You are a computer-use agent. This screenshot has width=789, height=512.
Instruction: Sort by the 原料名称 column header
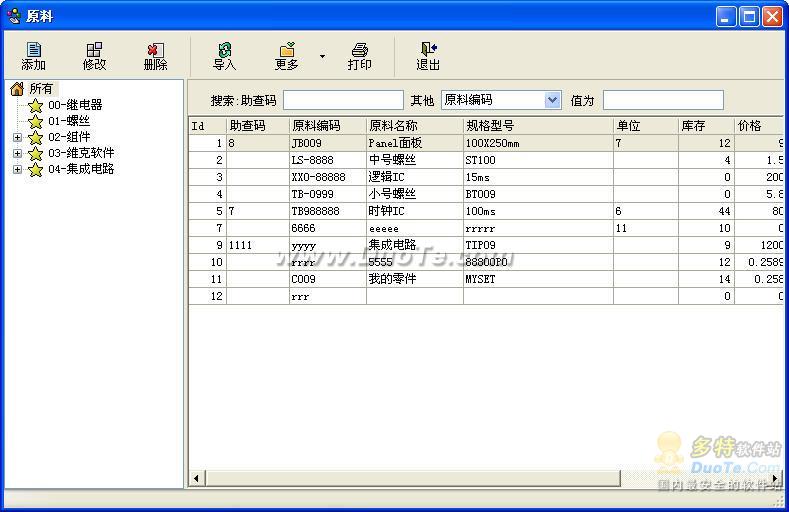415,126
